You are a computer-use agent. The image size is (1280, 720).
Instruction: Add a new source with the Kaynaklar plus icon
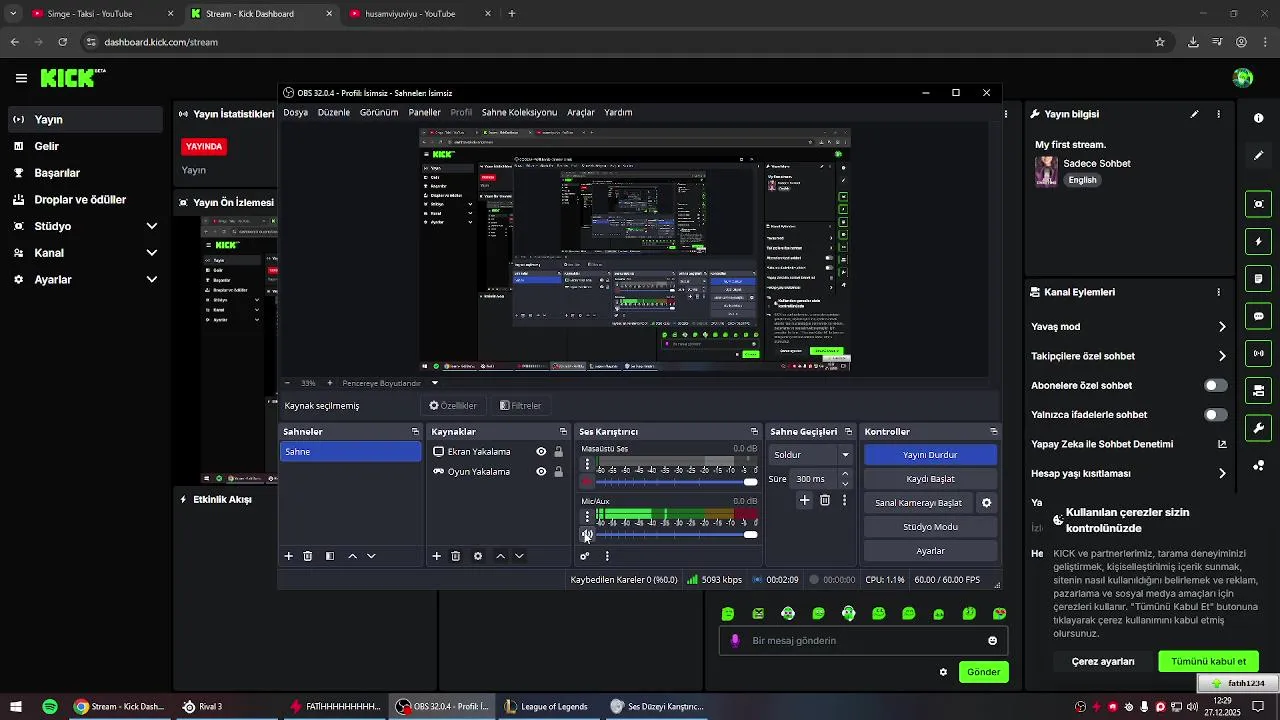(436, 556)
